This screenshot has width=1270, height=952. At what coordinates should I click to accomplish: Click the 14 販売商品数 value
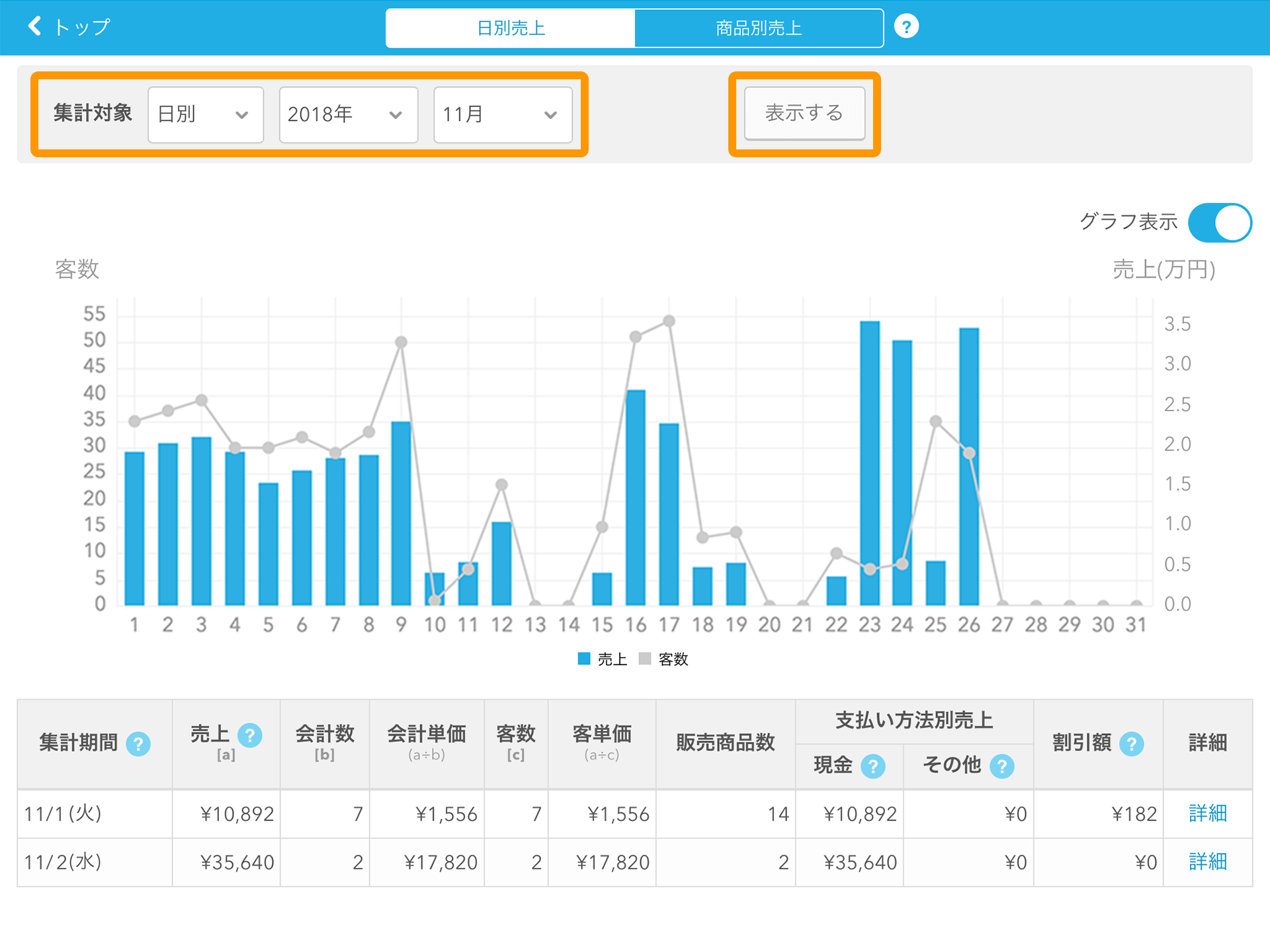779,814
